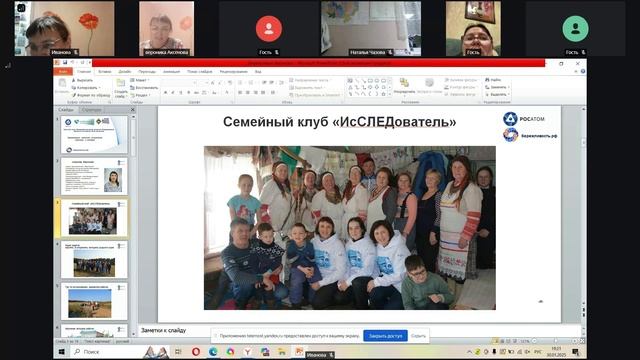Click Формат по образцу format painter
640x360 pixels.
[x=91, y=95]
